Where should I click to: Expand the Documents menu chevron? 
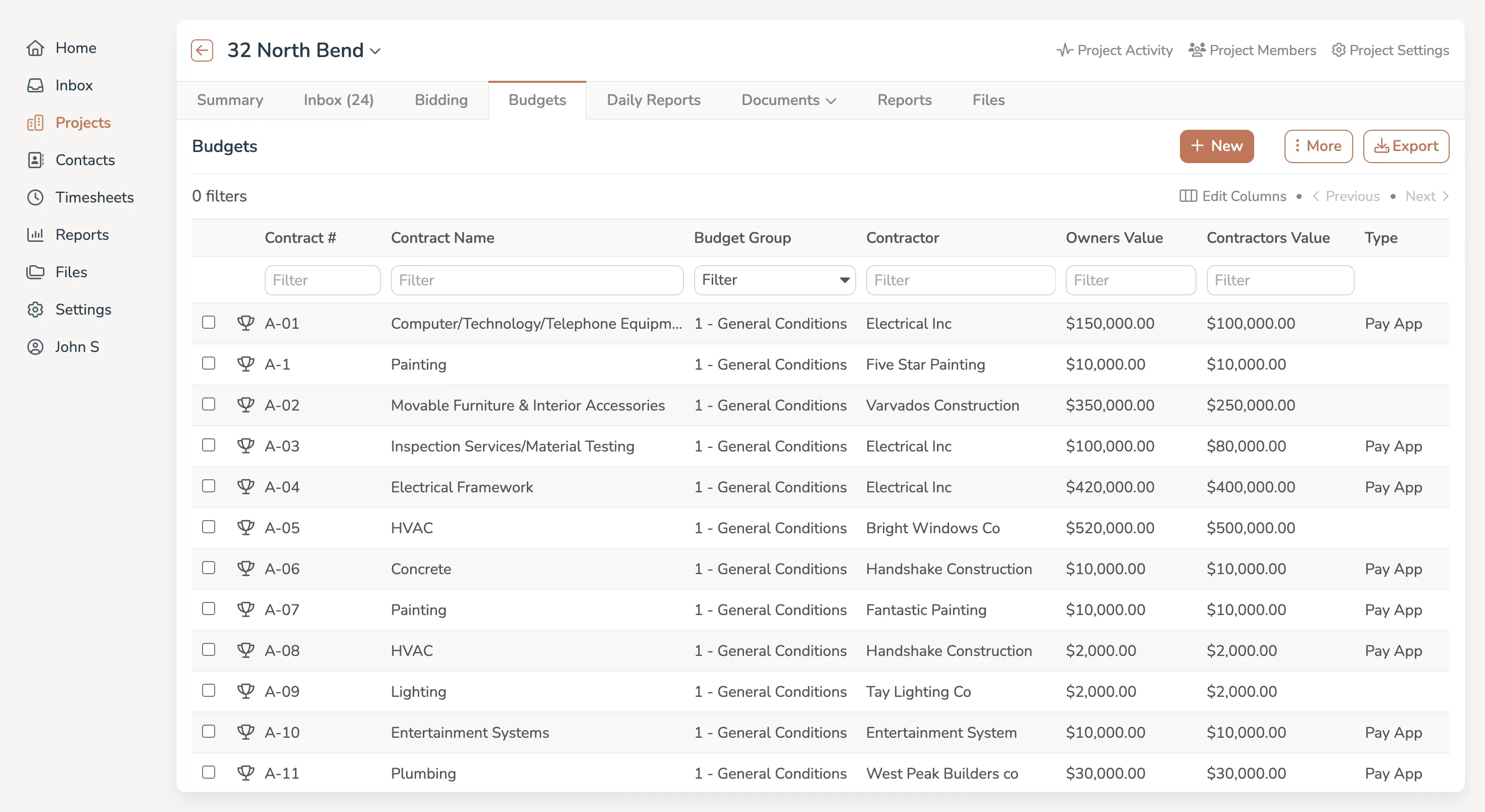pyautogui.click(x=831, y=100)
